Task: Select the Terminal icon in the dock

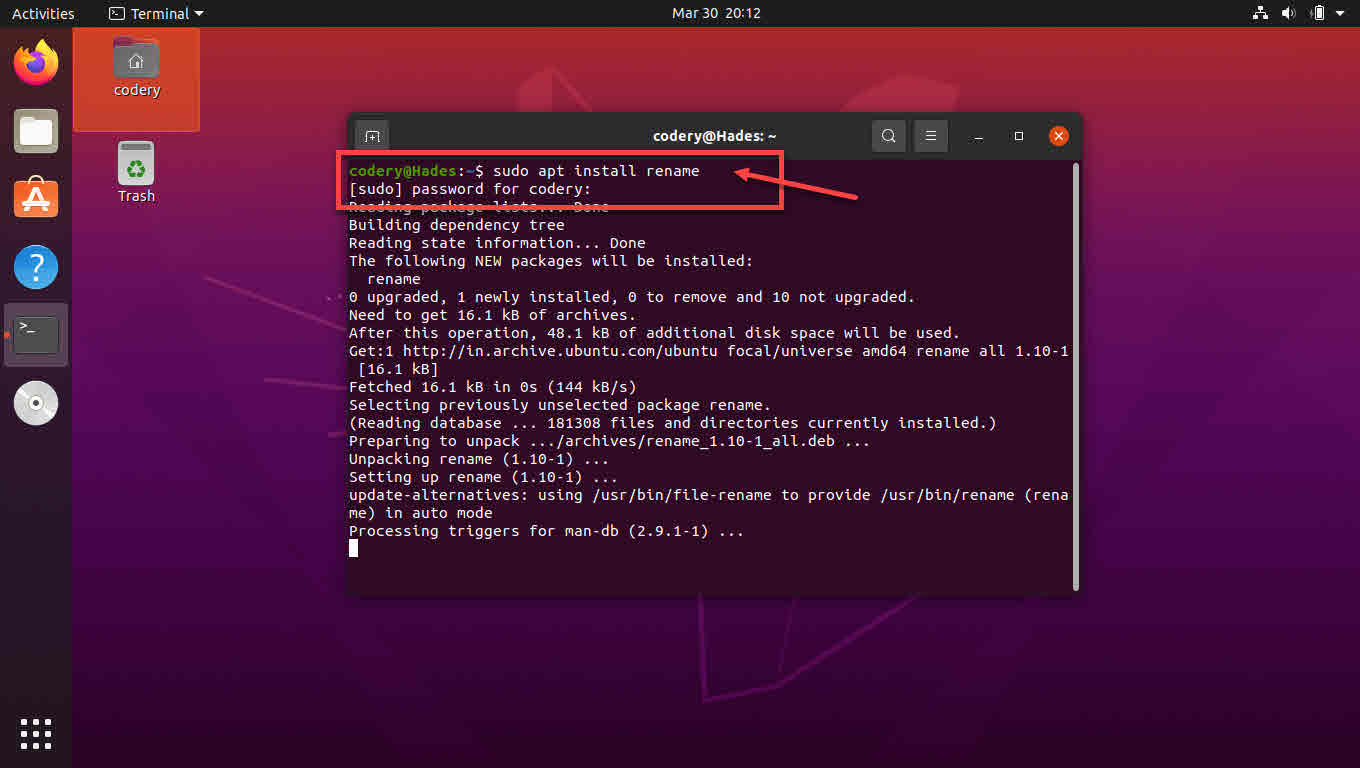Action: click(x=35, y=334)
